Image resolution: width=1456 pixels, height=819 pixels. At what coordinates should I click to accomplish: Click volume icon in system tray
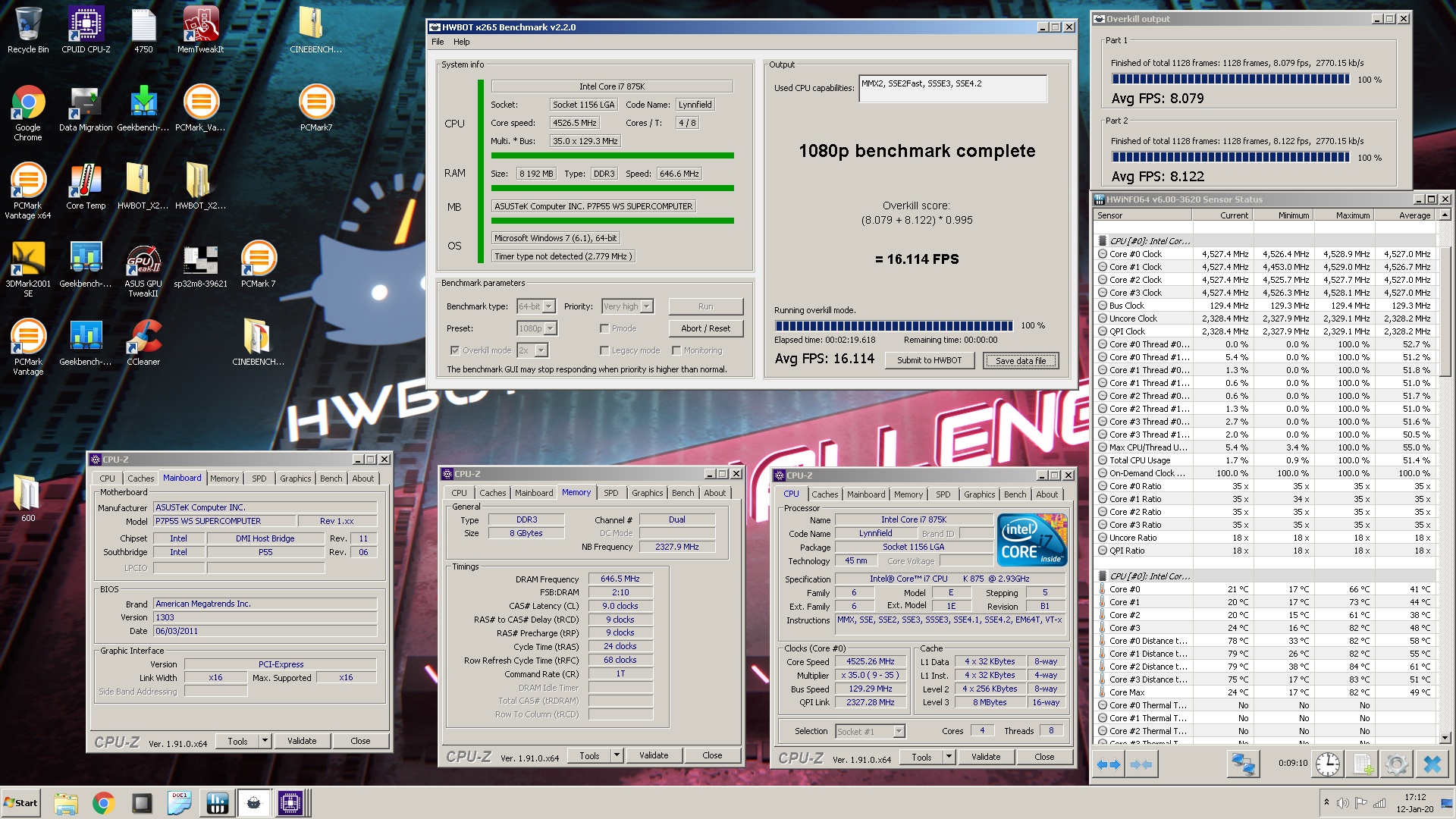pyautogui.click(x=1343, y=803)
